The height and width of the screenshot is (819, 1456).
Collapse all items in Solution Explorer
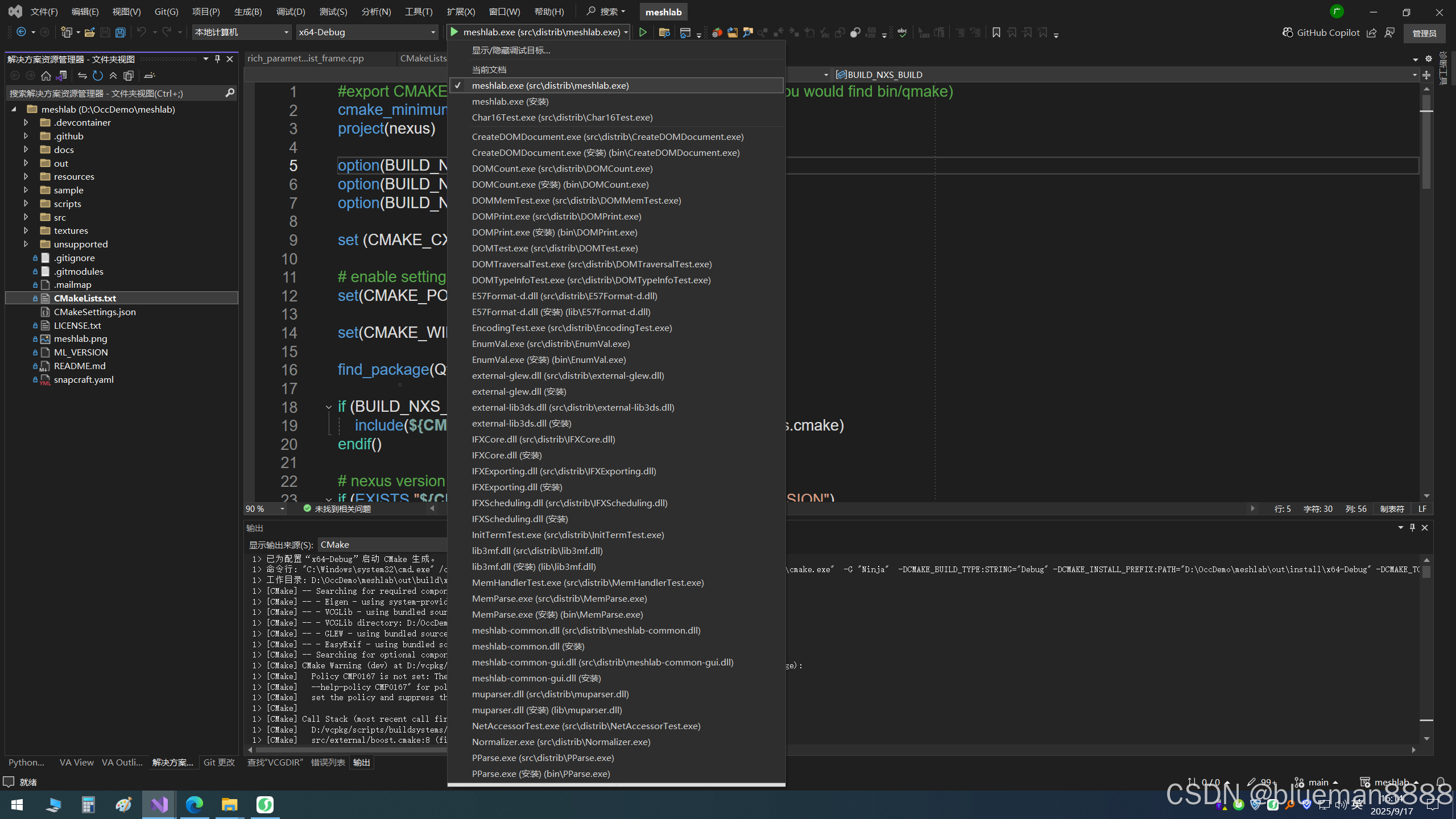pos(113,76)
